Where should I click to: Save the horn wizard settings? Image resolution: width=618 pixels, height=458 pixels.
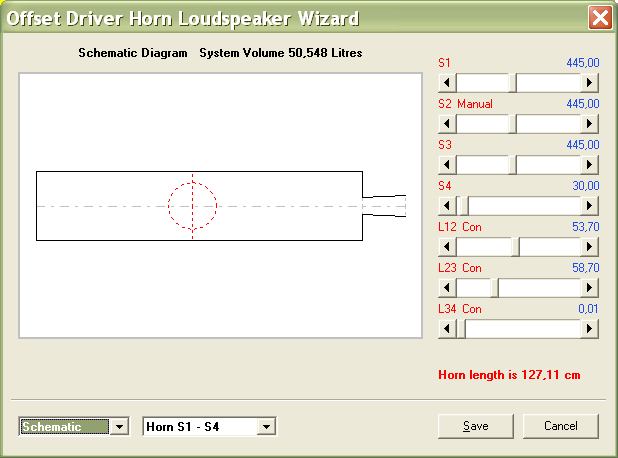(476, 426)
